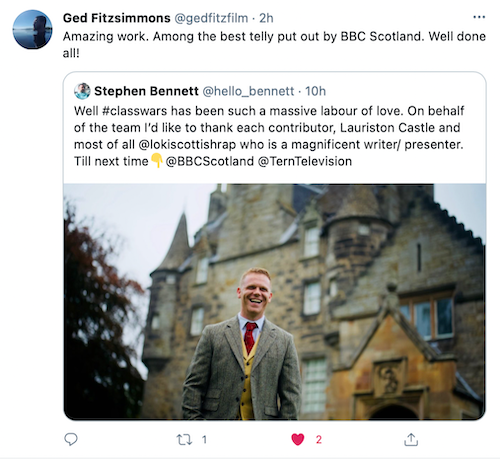Click the reply speech bubble icon
This screenshot has width=500, height=460.
[71, 439]
